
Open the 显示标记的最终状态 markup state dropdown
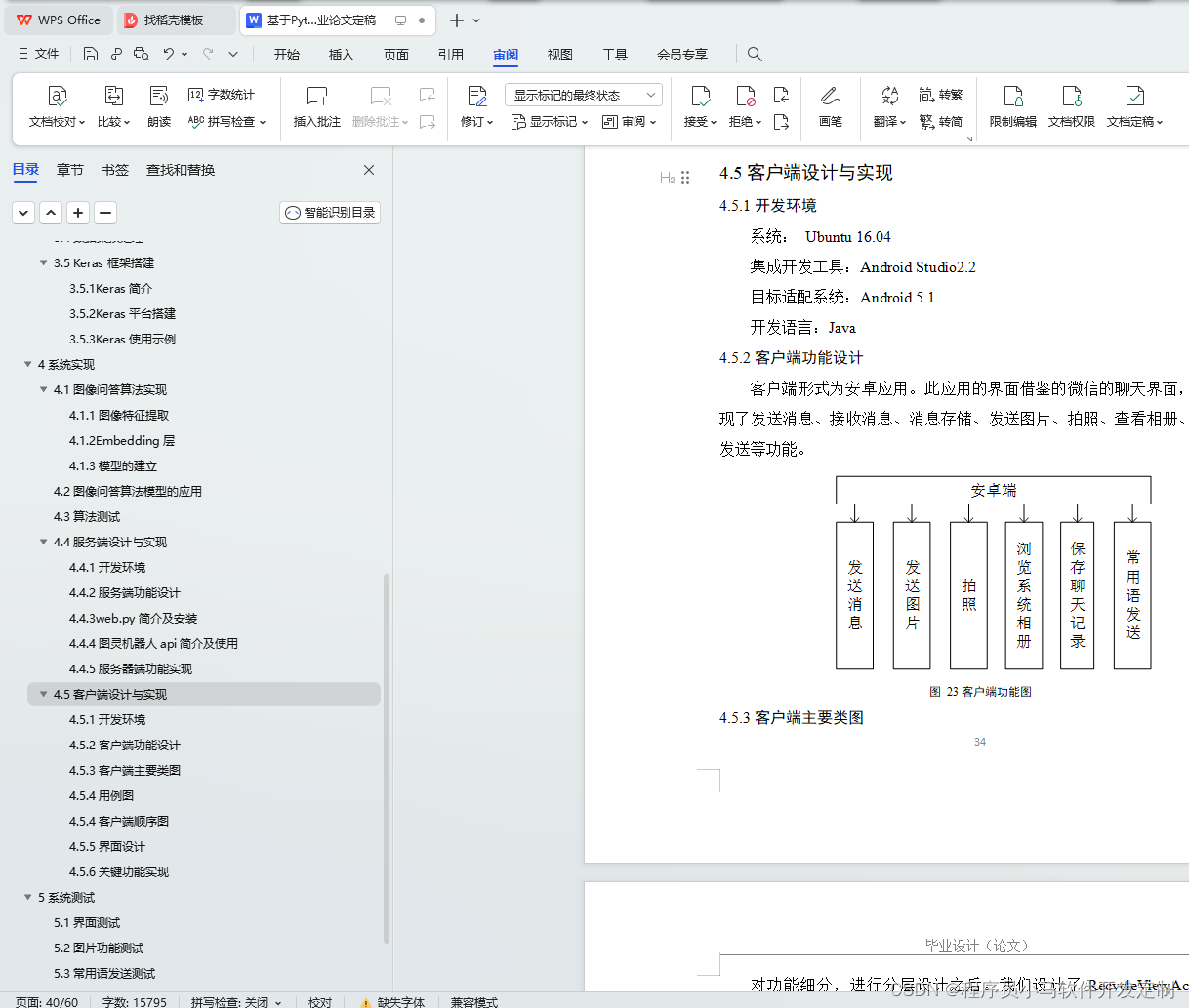pyautogui.click(x=583, y=94)
